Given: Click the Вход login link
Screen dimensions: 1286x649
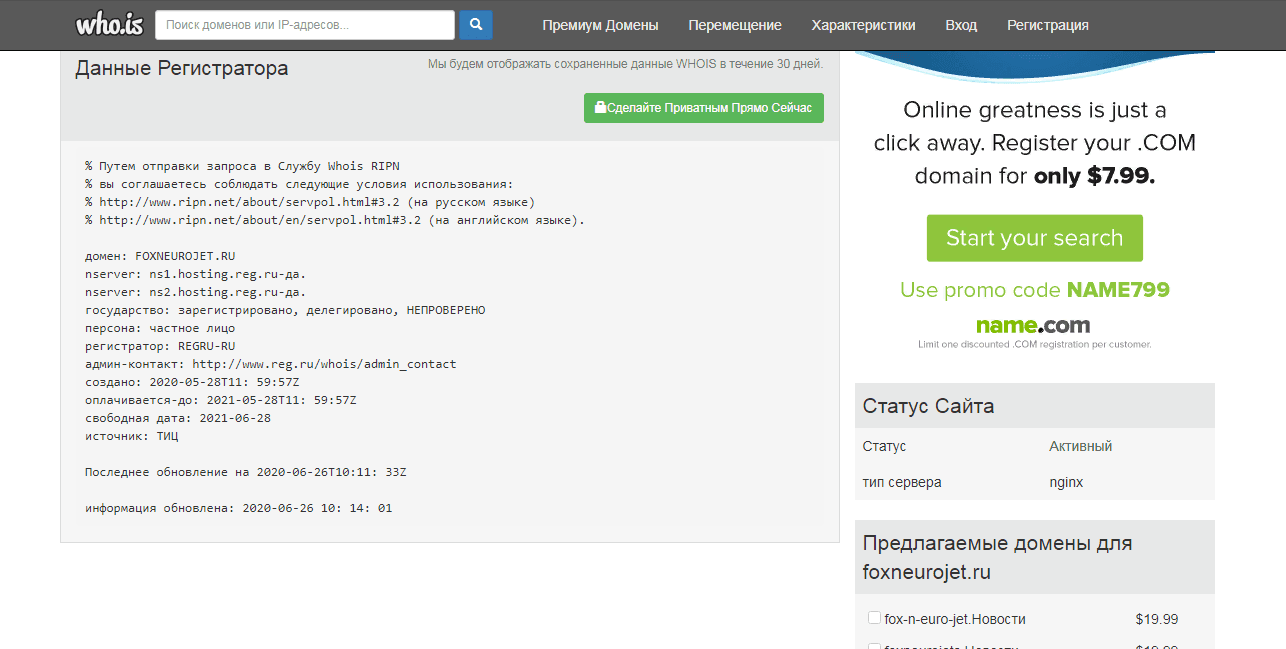Looking at the screenshot, I should pos(961,25).
